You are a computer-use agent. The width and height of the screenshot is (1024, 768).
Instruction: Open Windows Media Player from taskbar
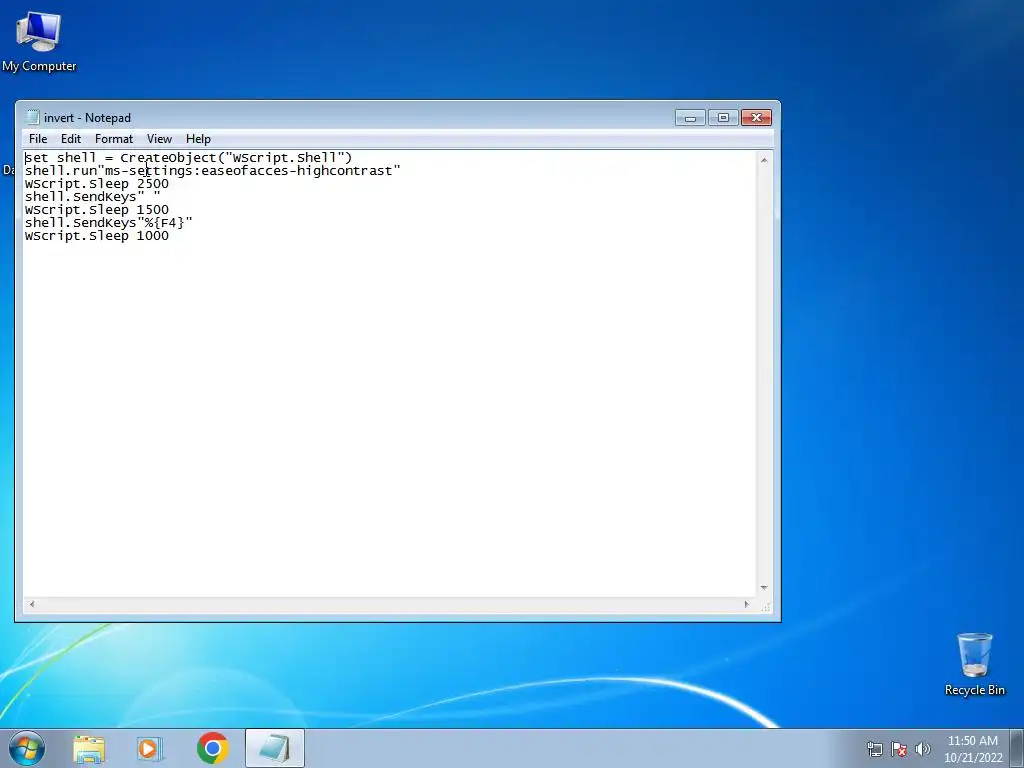(x=150, y=748)
